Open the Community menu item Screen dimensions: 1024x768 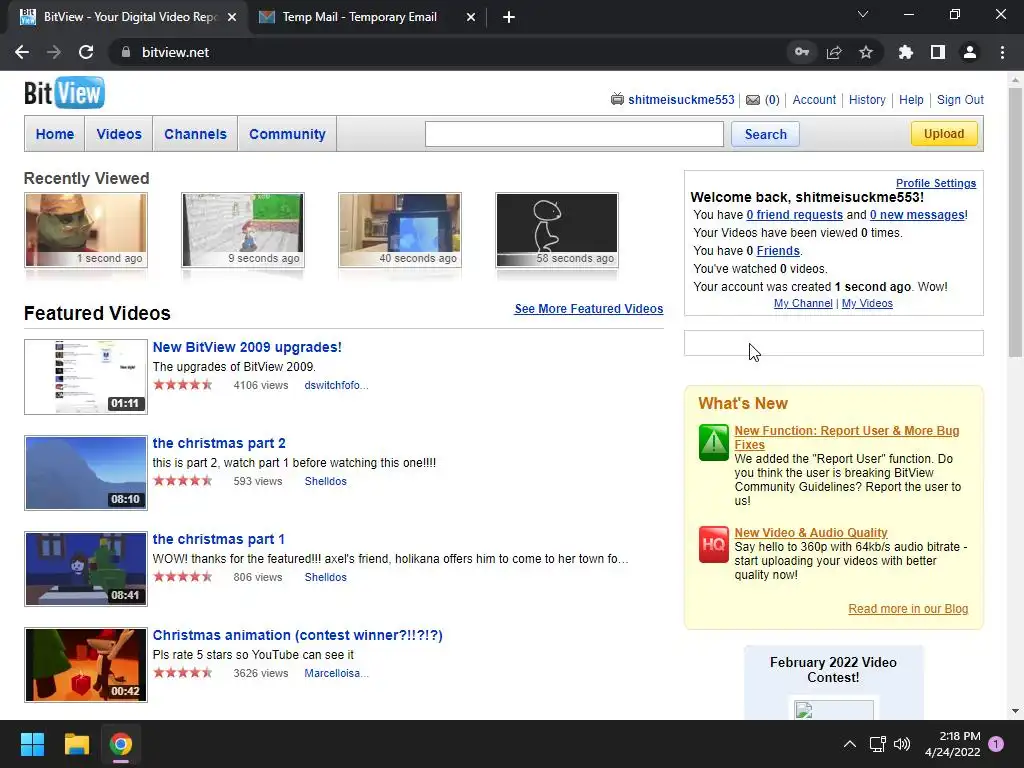point(287,134)
